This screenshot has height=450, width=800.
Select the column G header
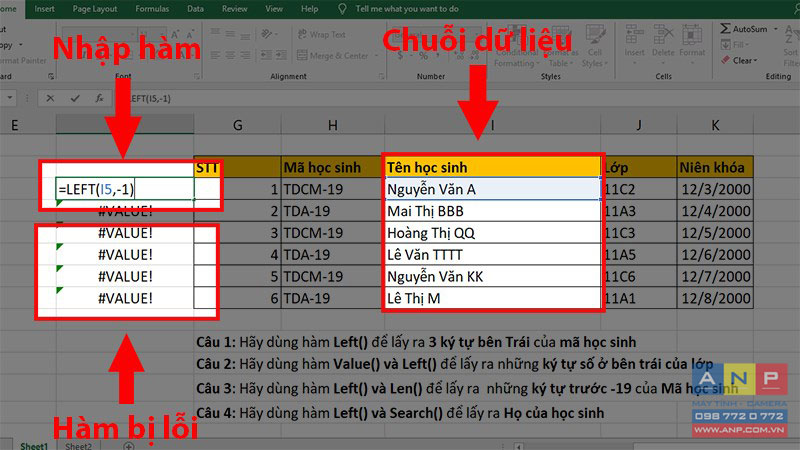pos(237,125)
